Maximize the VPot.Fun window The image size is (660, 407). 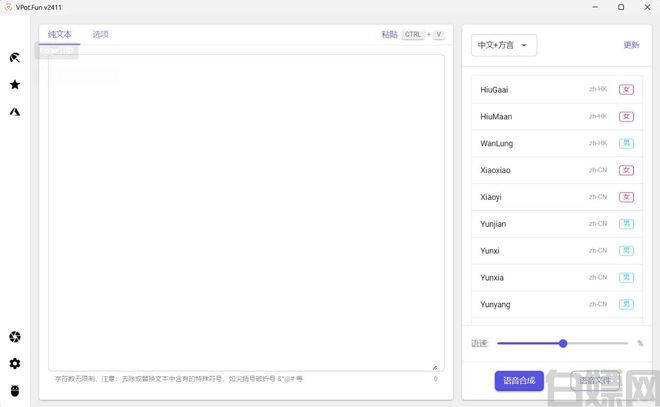click(x=621, y=7)
